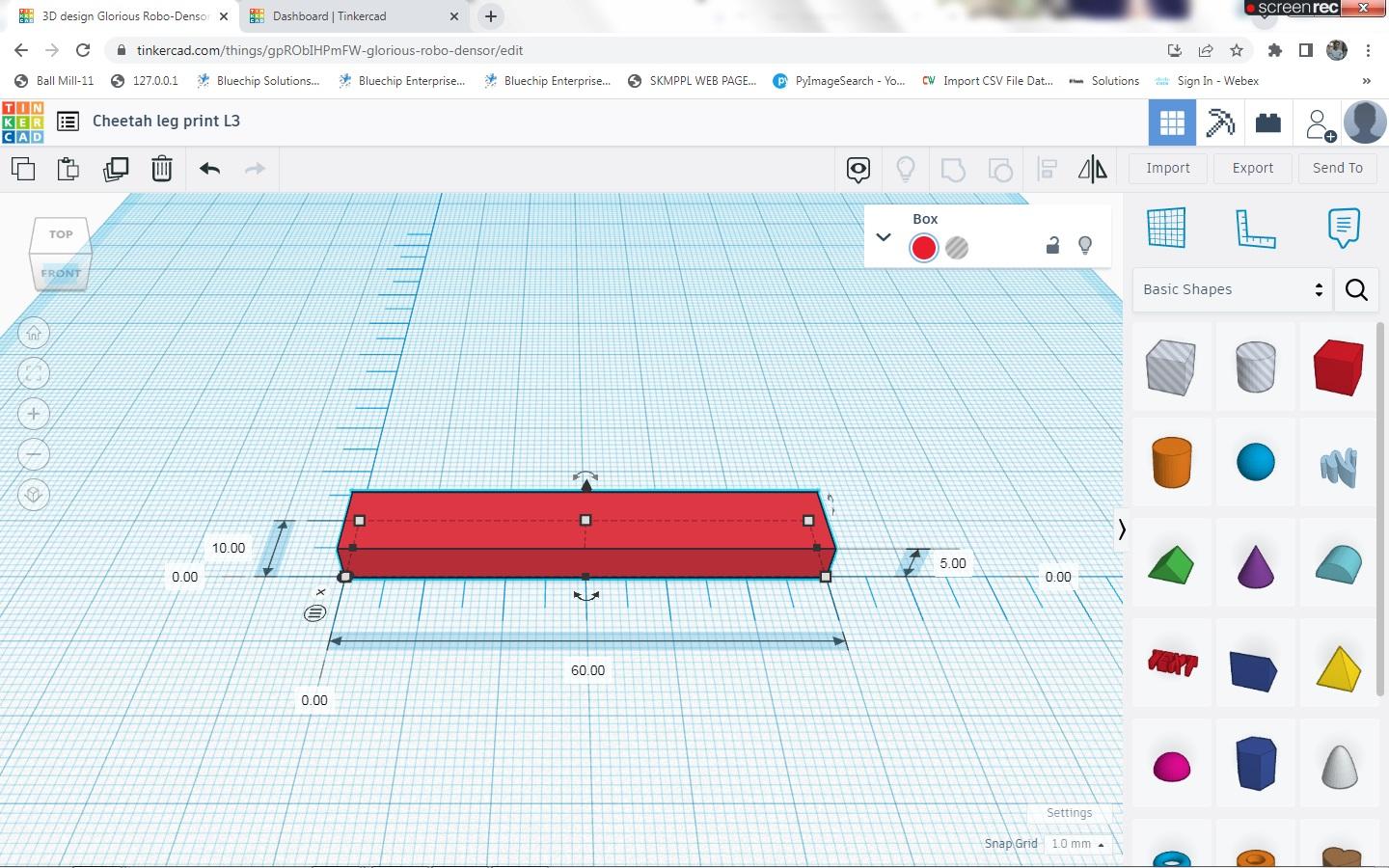Click the Send To button

(x=1338, y=168)
